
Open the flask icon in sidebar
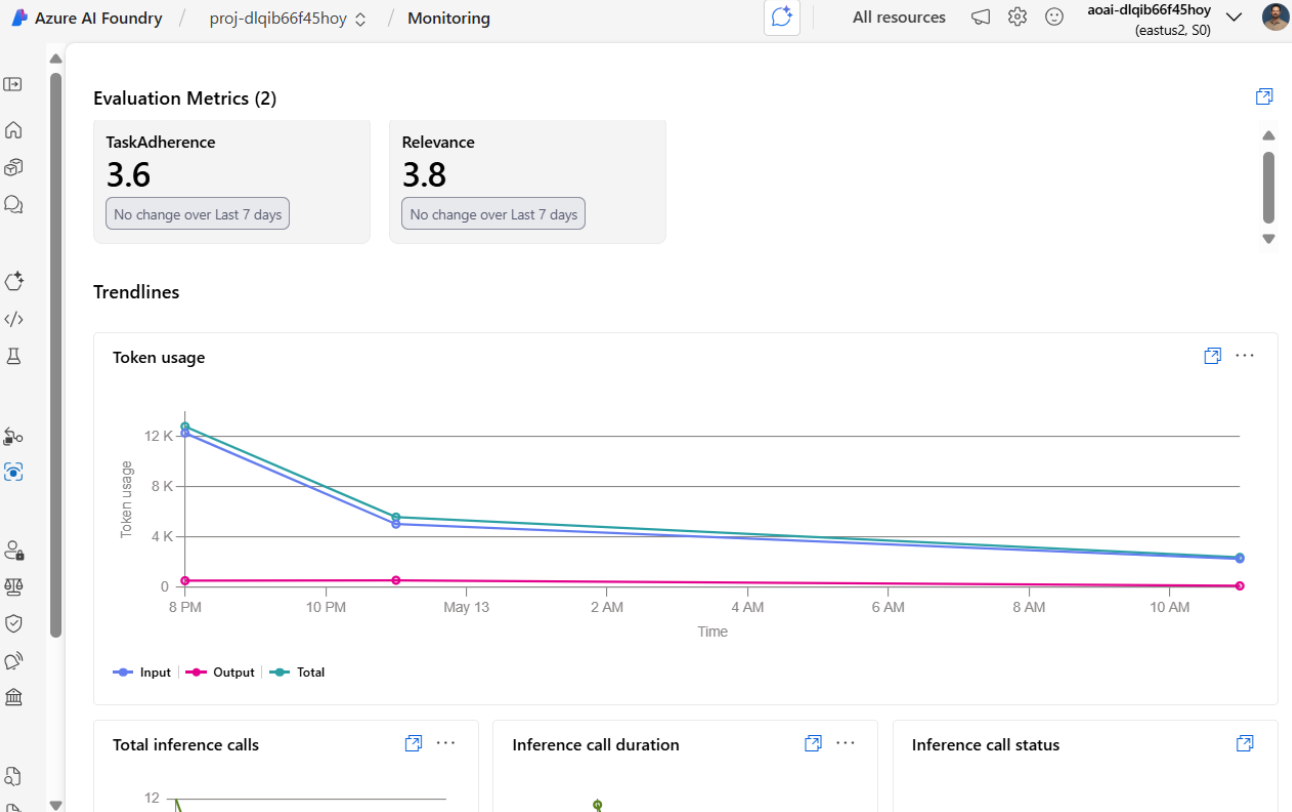point(13,356)
